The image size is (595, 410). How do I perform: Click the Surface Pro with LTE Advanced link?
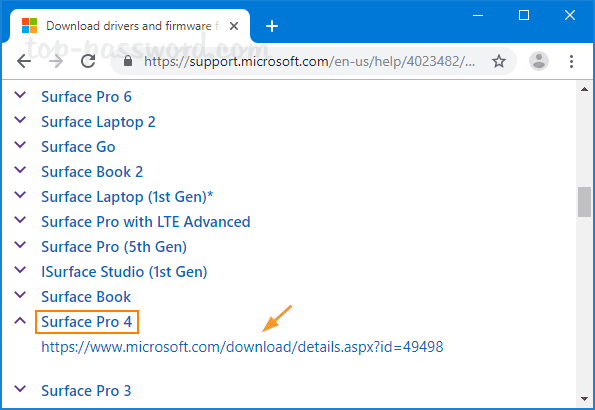146,222
